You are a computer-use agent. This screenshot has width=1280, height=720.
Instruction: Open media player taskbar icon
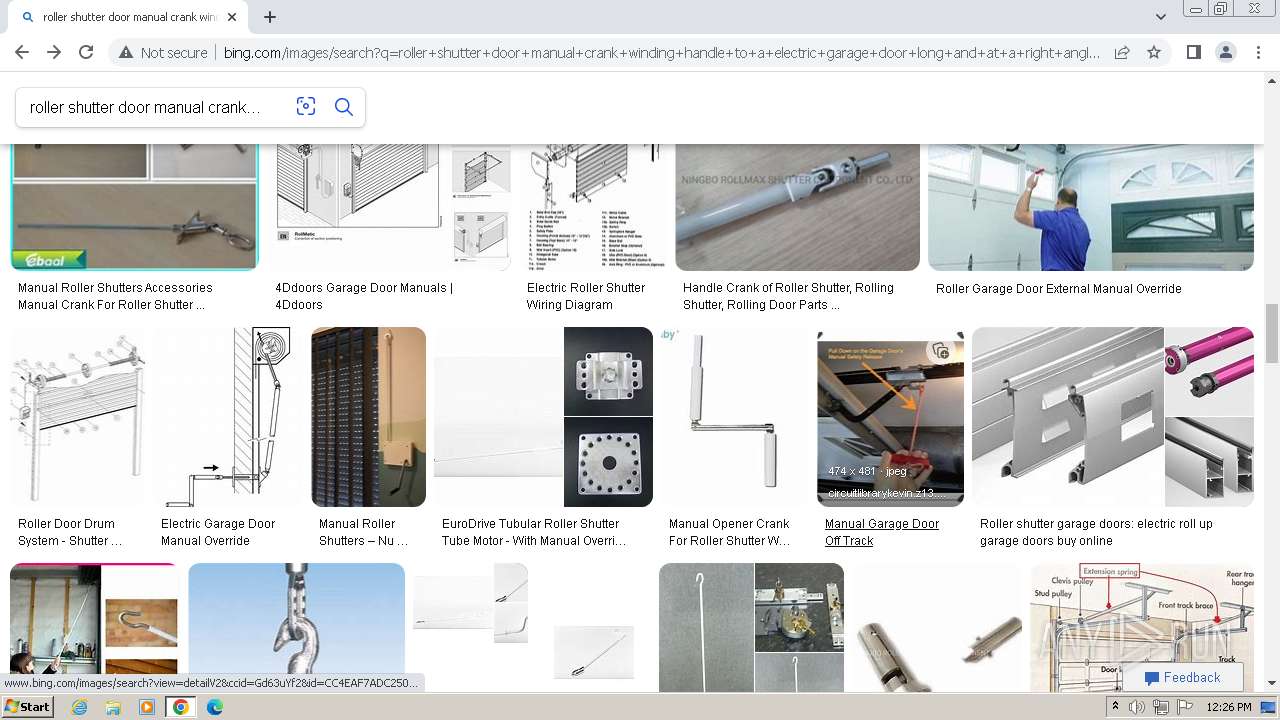147,707
